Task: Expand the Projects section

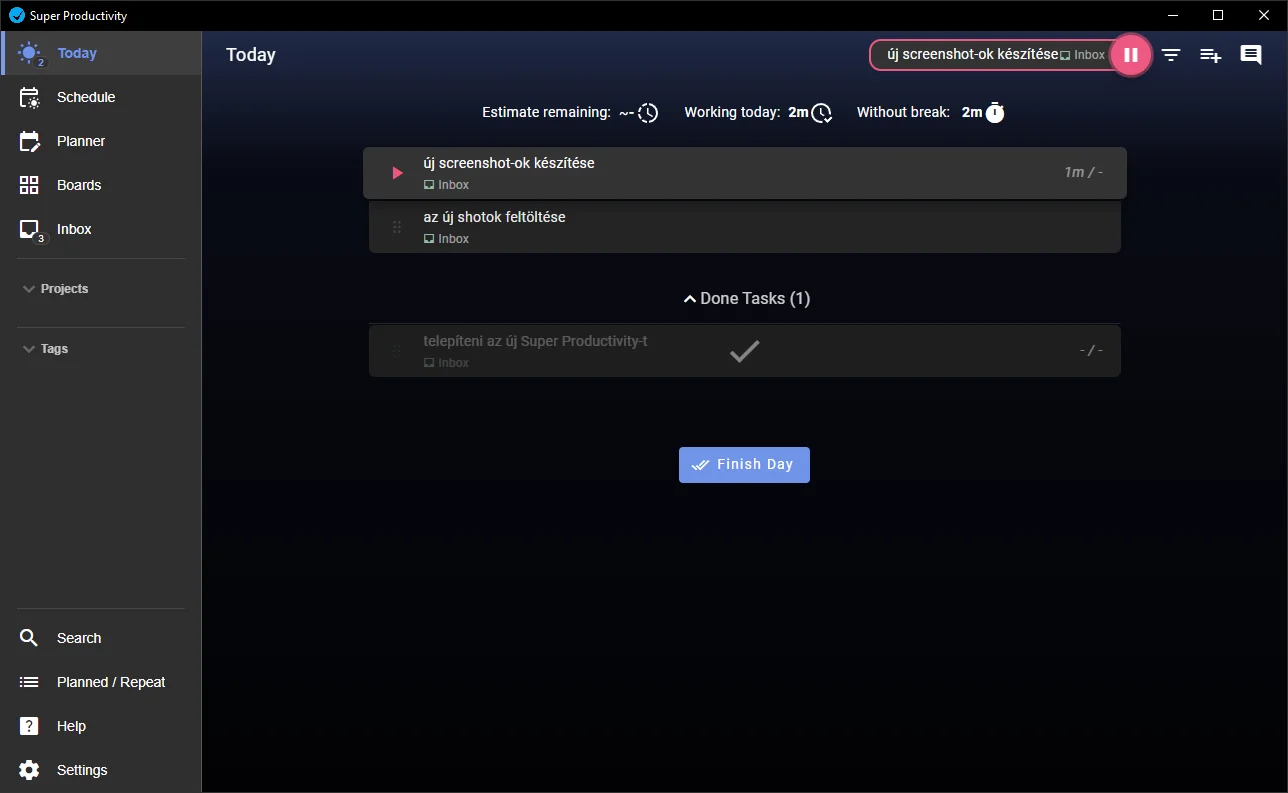Action: coord(55,289)
